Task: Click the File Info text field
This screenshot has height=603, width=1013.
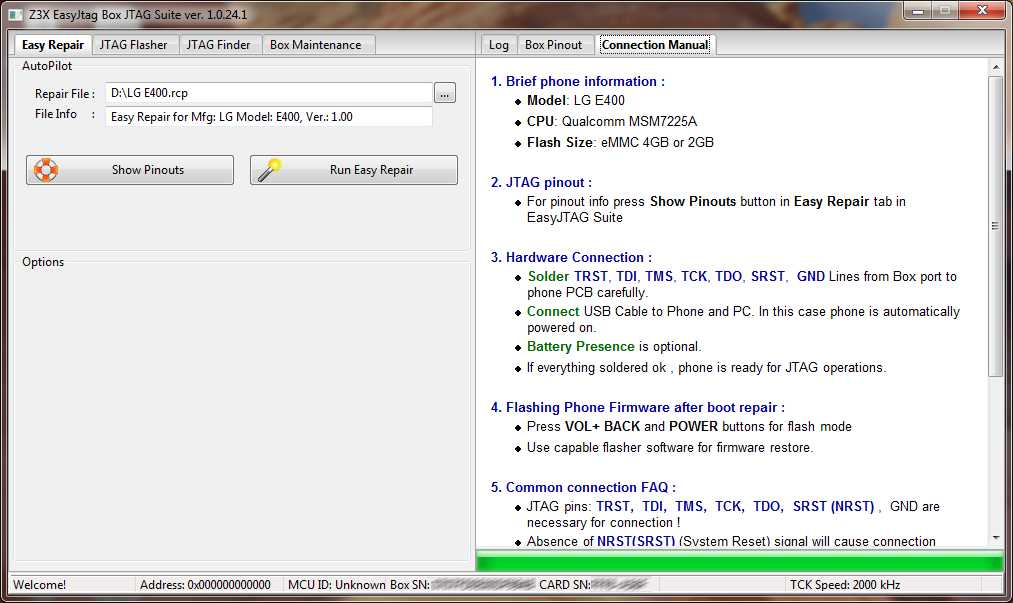Action: point(269,116)
